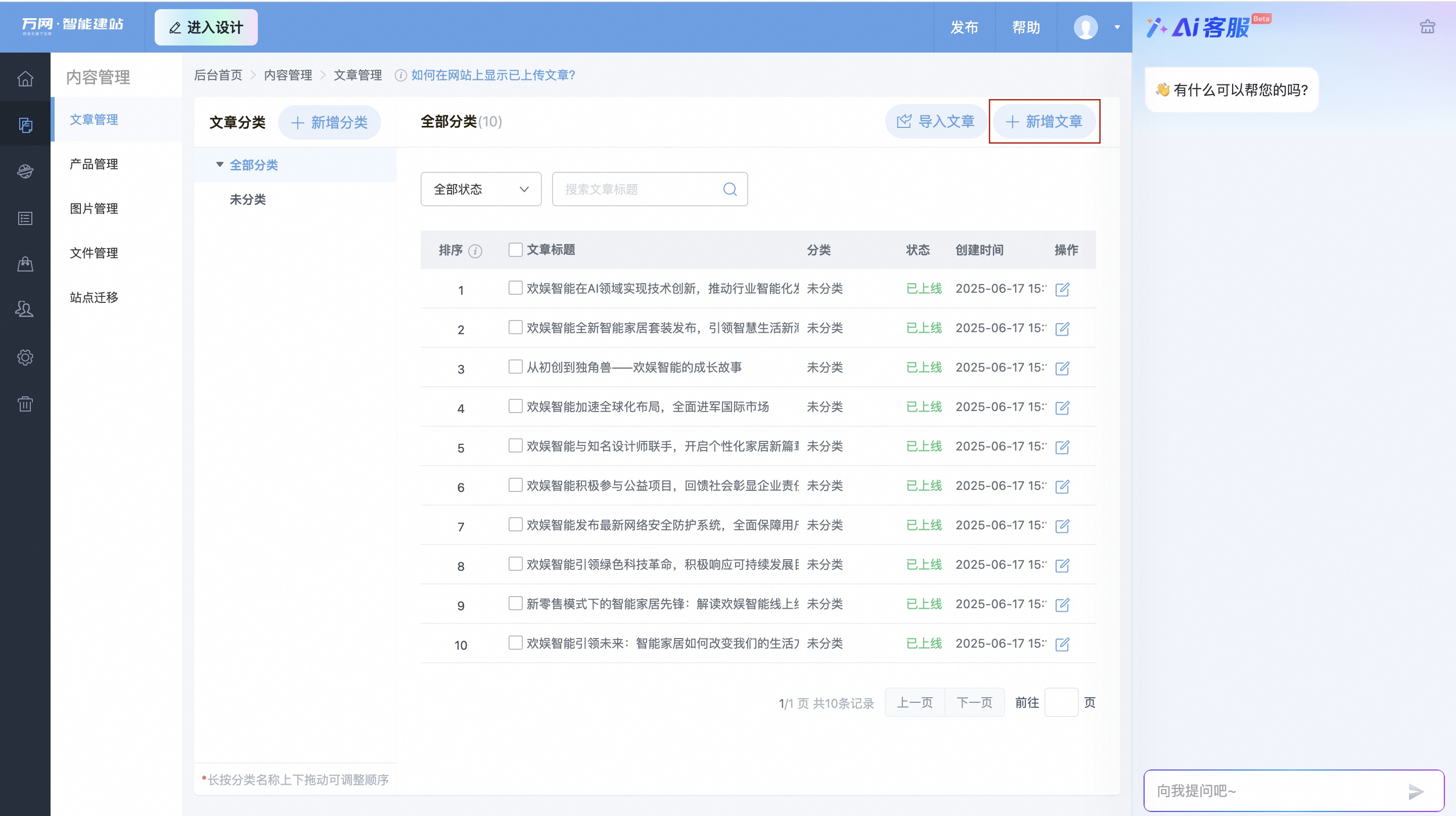Viewport: 1456px width, 816px height.
Task: Click the 从初创到独角兽 article title
Action: pos(634,368)
